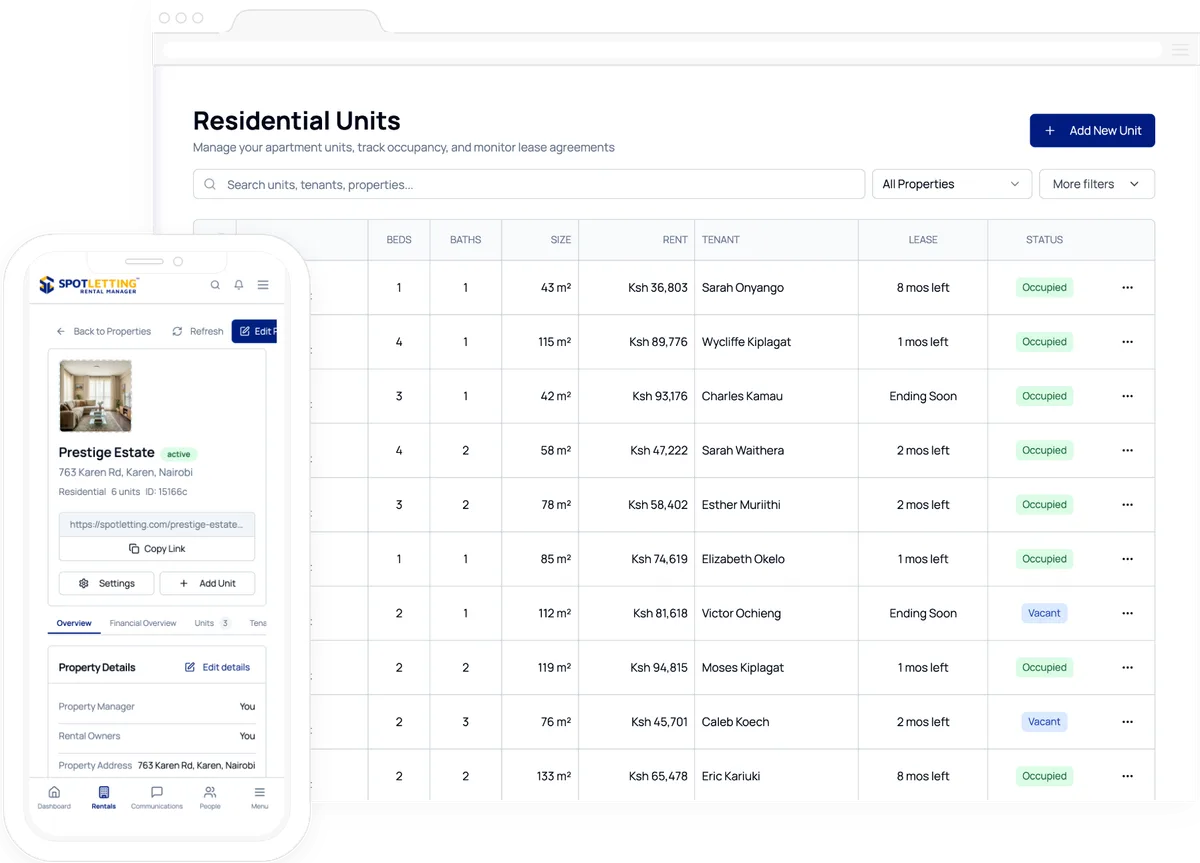Tap the mobile search magnifier icon
The image size is (1200, 863).
point(215,285)
